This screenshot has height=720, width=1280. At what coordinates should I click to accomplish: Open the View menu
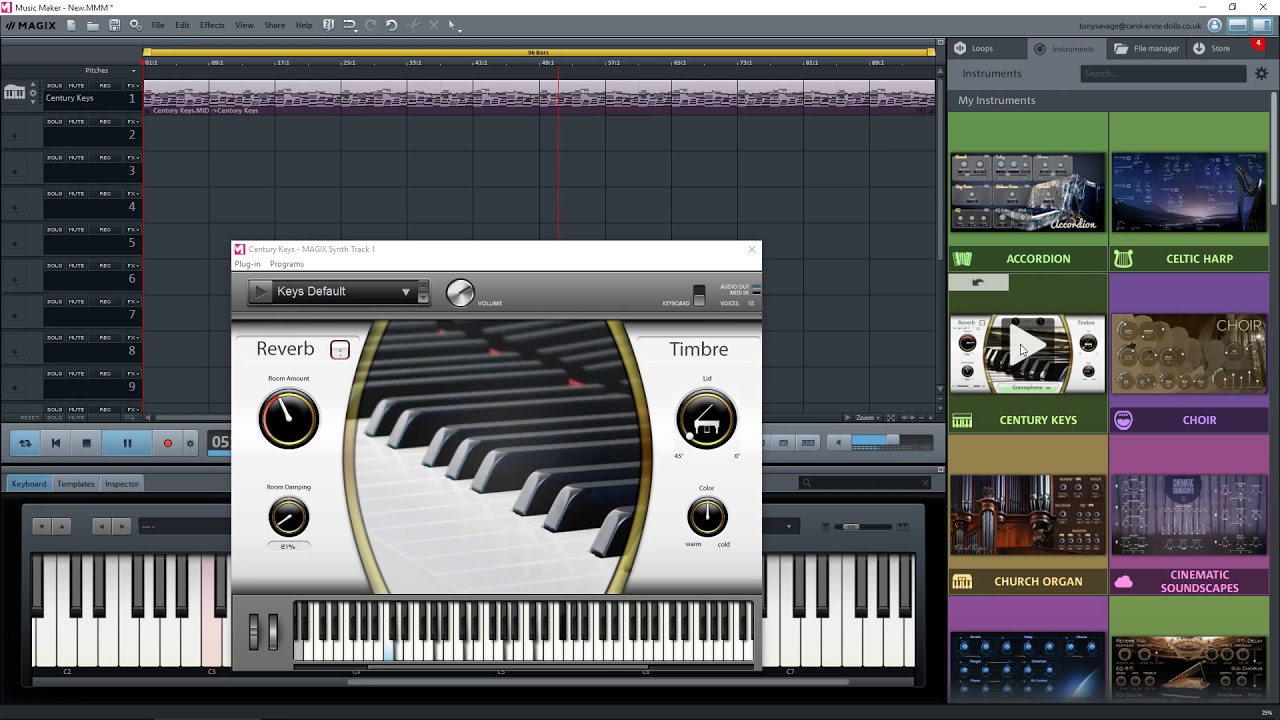click(244, 25)
